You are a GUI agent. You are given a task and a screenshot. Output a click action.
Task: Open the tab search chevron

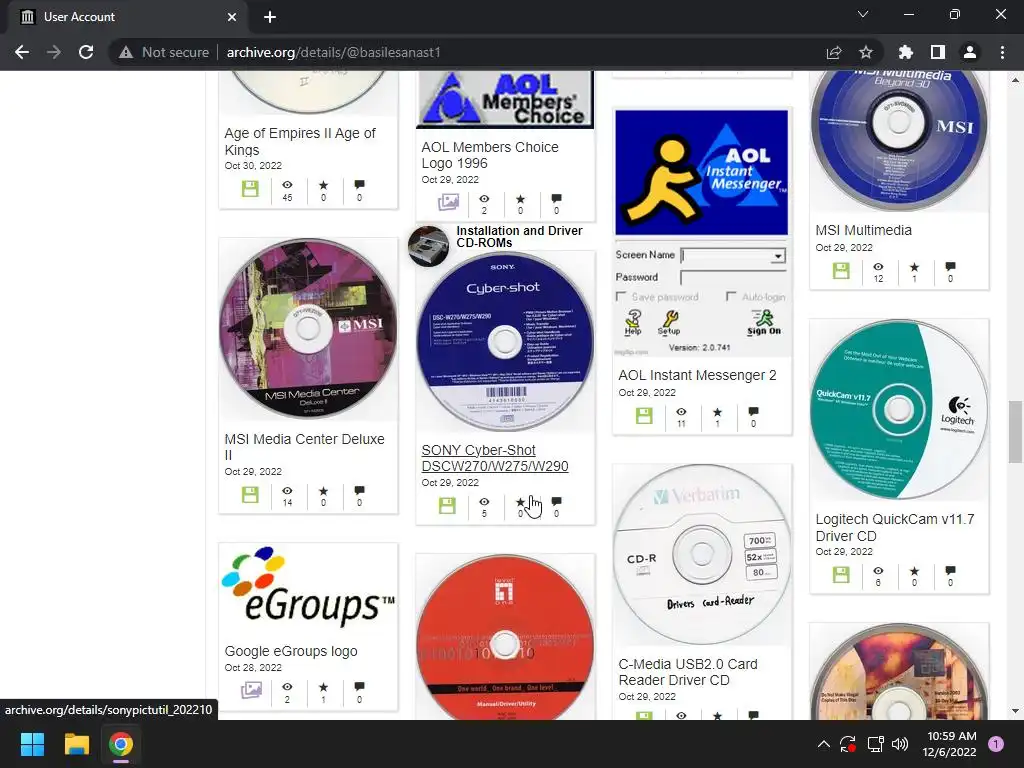pos(863,14)
